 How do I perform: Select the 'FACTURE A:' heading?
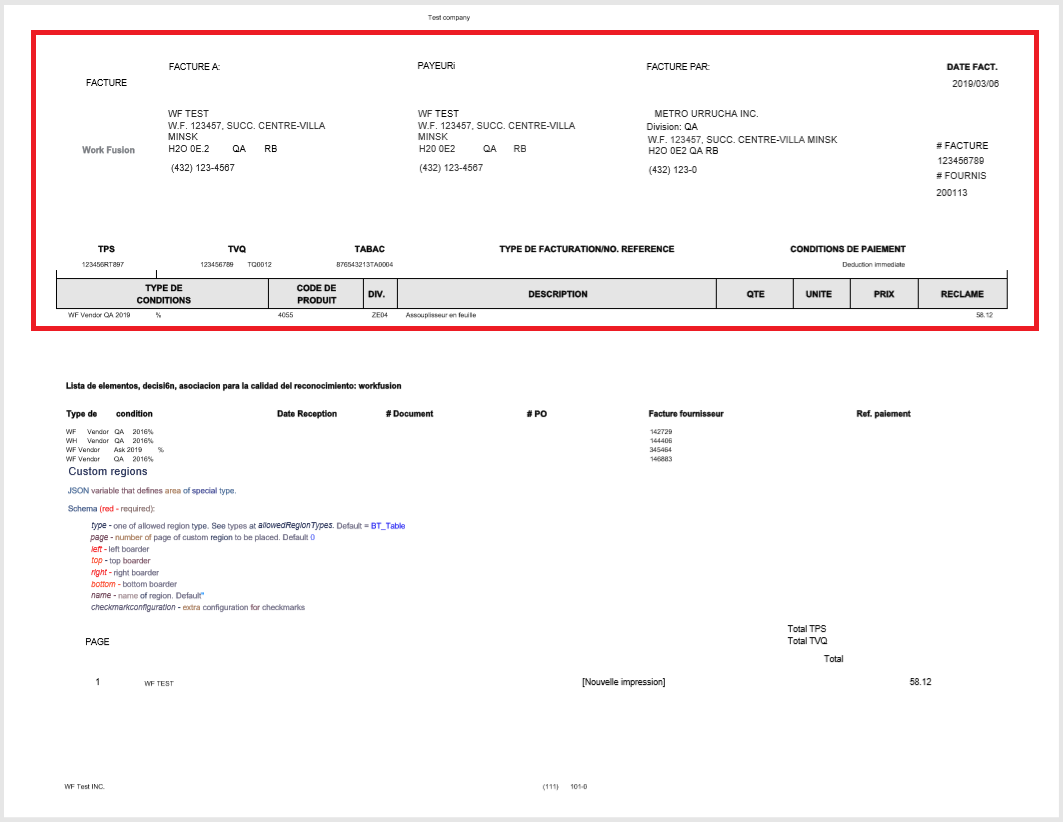(194, 66)
